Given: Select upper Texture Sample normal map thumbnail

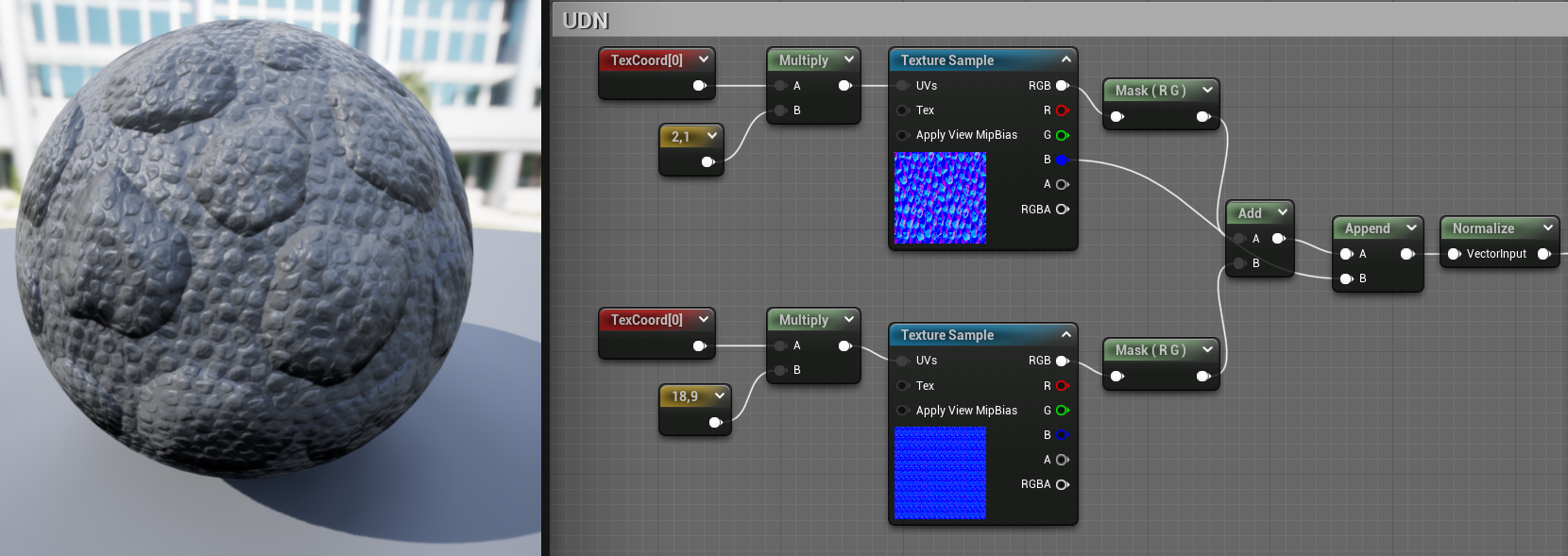Looking at the screenshot, I should [x=940, y=198].
